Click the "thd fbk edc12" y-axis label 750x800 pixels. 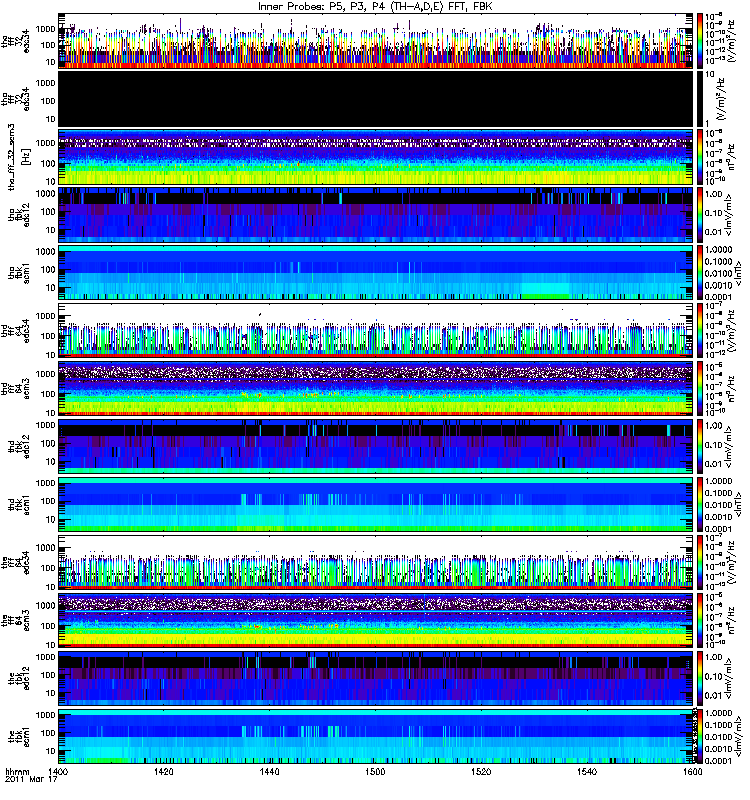point(19,446)
